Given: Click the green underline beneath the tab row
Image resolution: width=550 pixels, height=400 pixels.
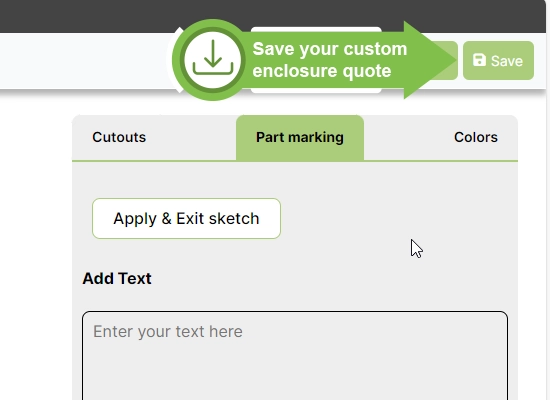Looking at the screenshot, I should 295,161.
